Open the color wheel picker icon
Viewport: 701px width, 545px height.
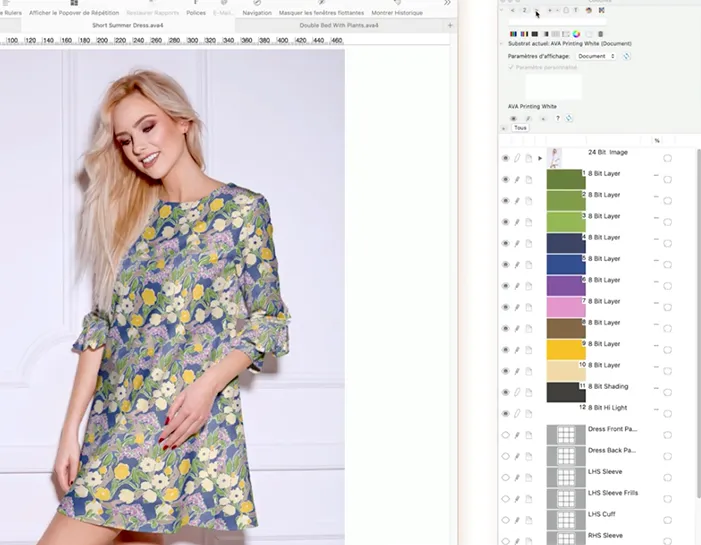point(576,34)
